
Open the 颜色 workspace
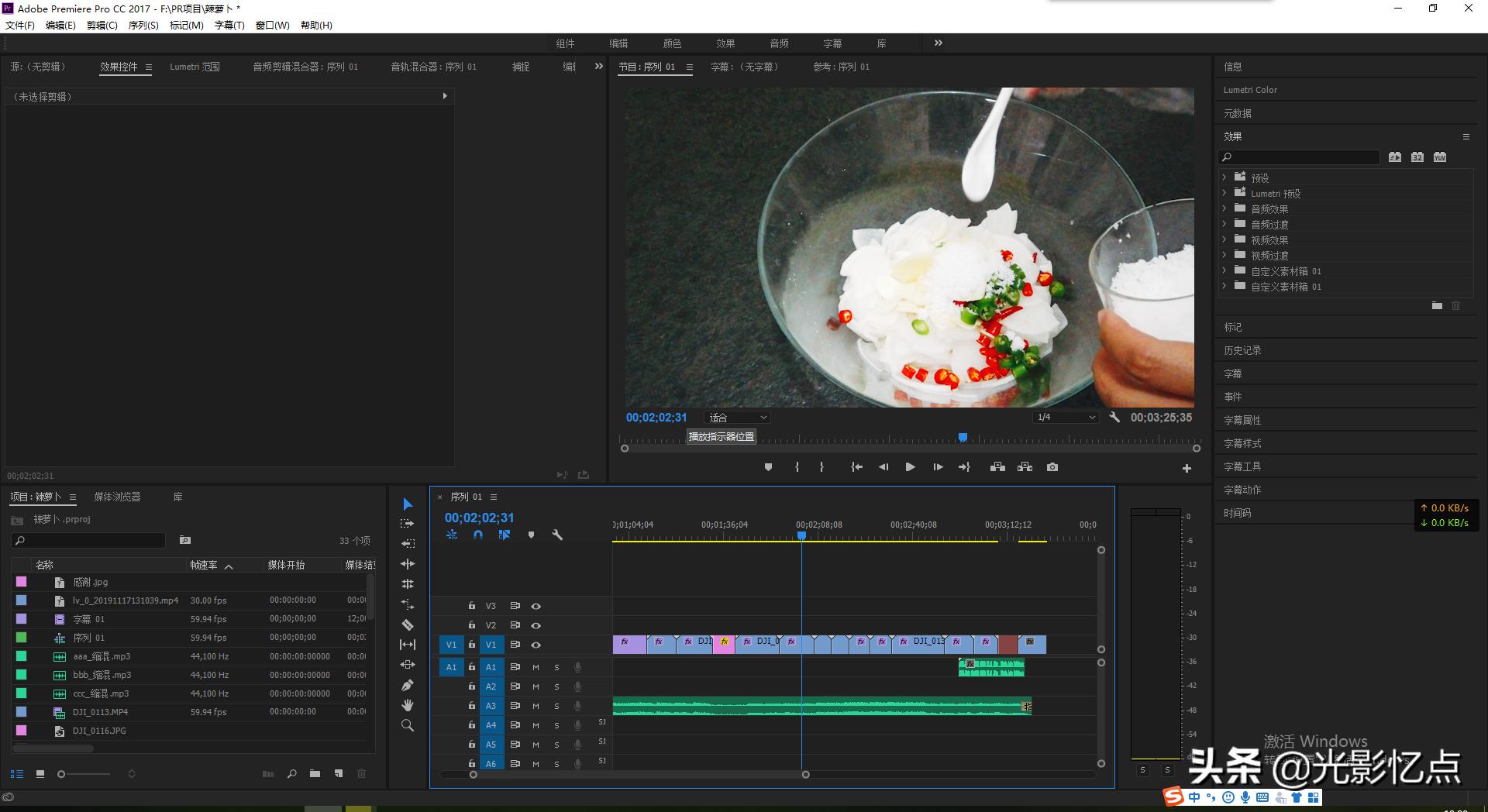coord(672,43)
